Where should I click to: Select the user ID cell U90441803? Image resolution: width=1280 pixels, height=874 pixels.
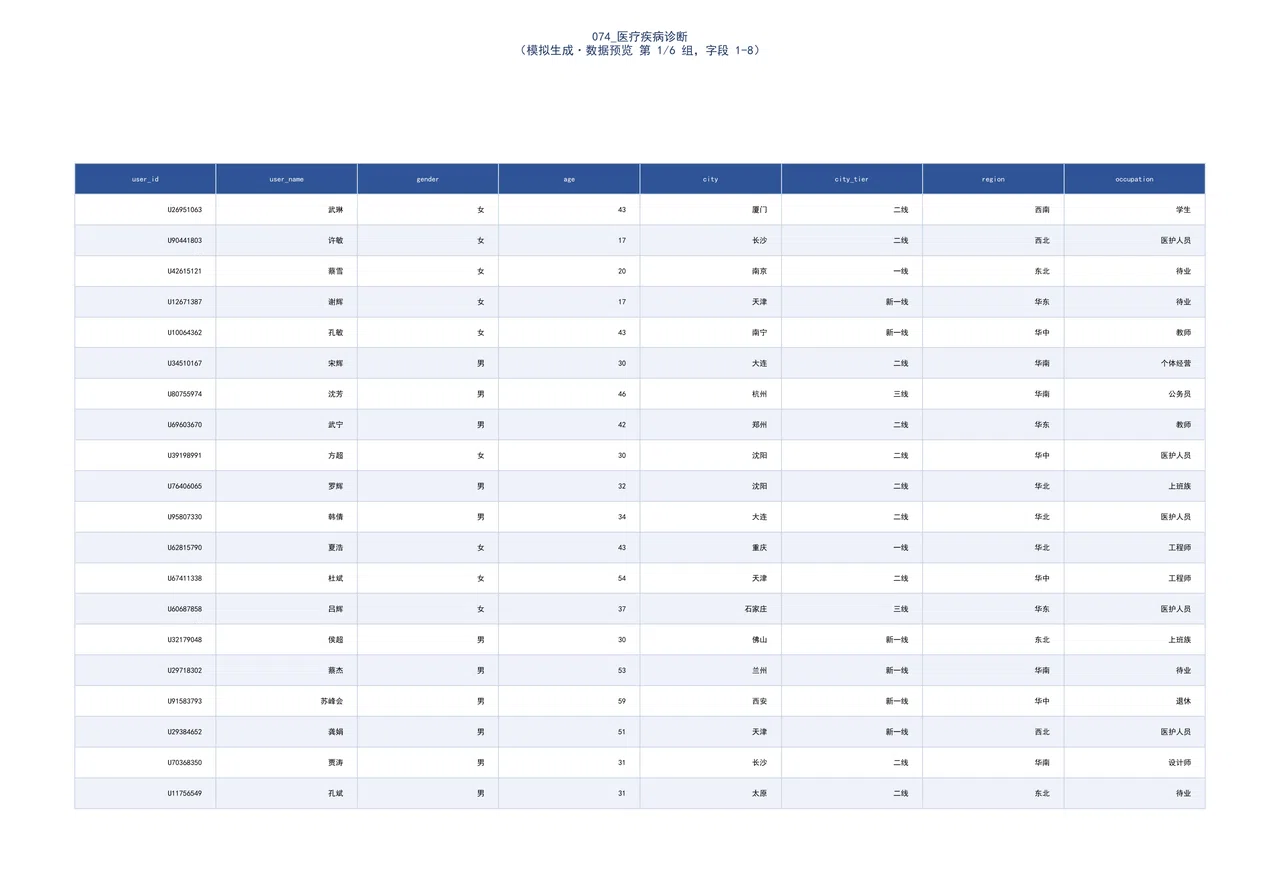(x=145, y=241)
